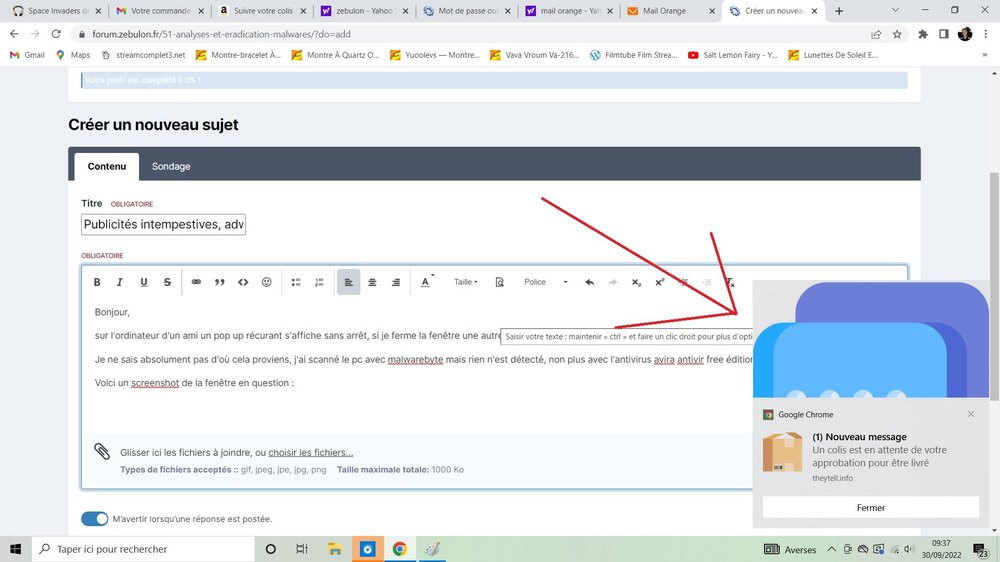Viewport: 1000px width, 562px height.
Task: Open the text color picker
Action: point(426,282)
